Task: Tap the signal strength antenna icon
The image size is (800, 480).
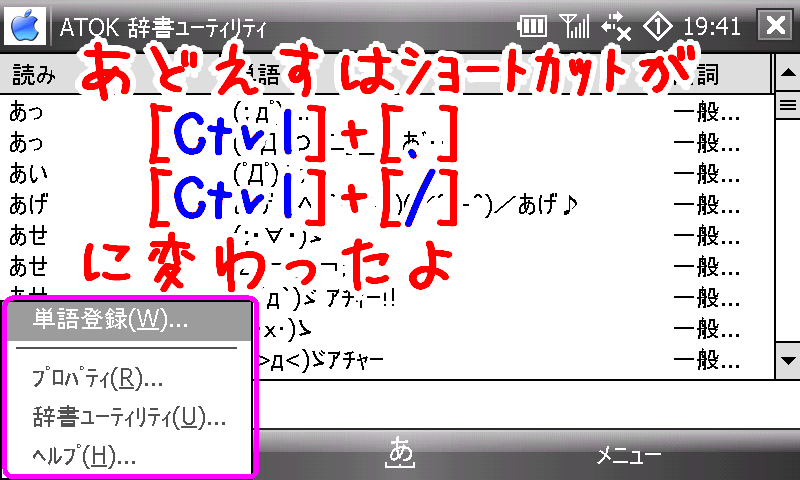Action: (x=574, y=26)
